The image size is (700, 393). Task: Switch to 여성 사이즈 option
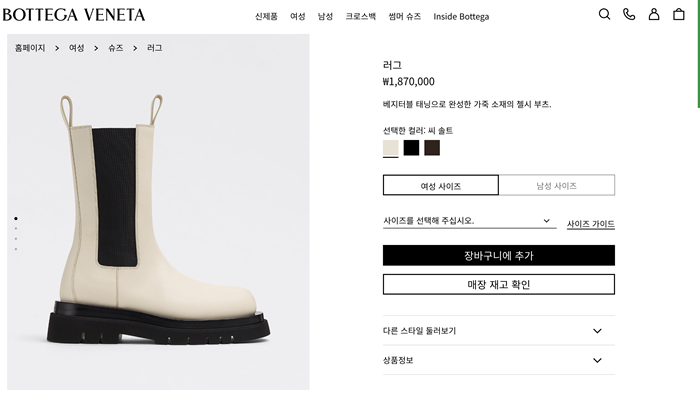[441, 185]
